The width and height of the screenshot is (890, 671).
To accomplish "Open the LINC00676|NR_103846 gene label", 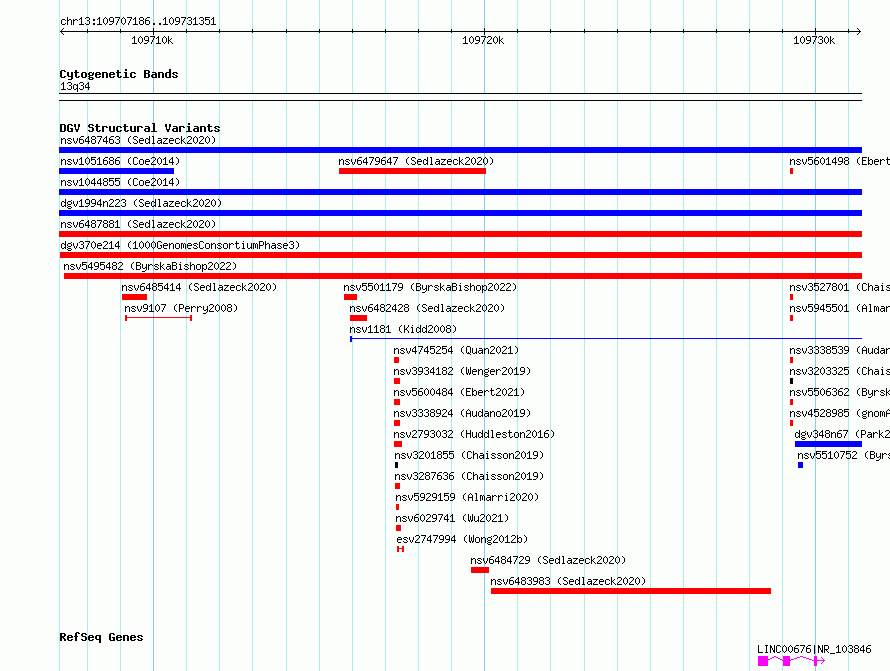I will (814, 649).
